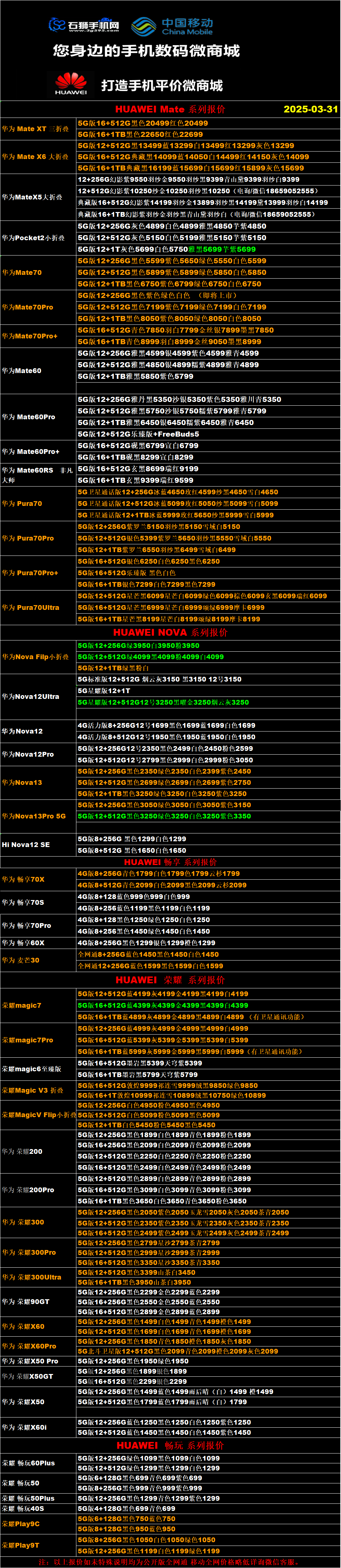The image size is (341, 1568).
Task: Click the '华为 荣耀X60i' model label
Action: 24,1427
